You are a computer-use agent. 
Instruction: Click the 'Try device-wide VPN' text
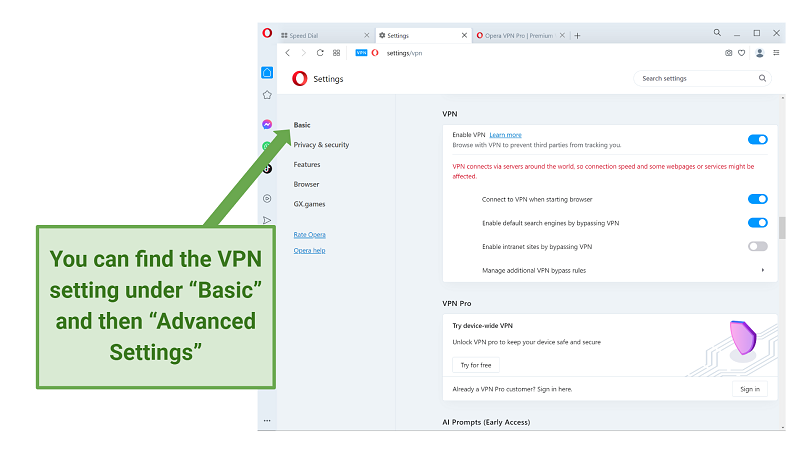pyautogui.click(x=482, y=325)
